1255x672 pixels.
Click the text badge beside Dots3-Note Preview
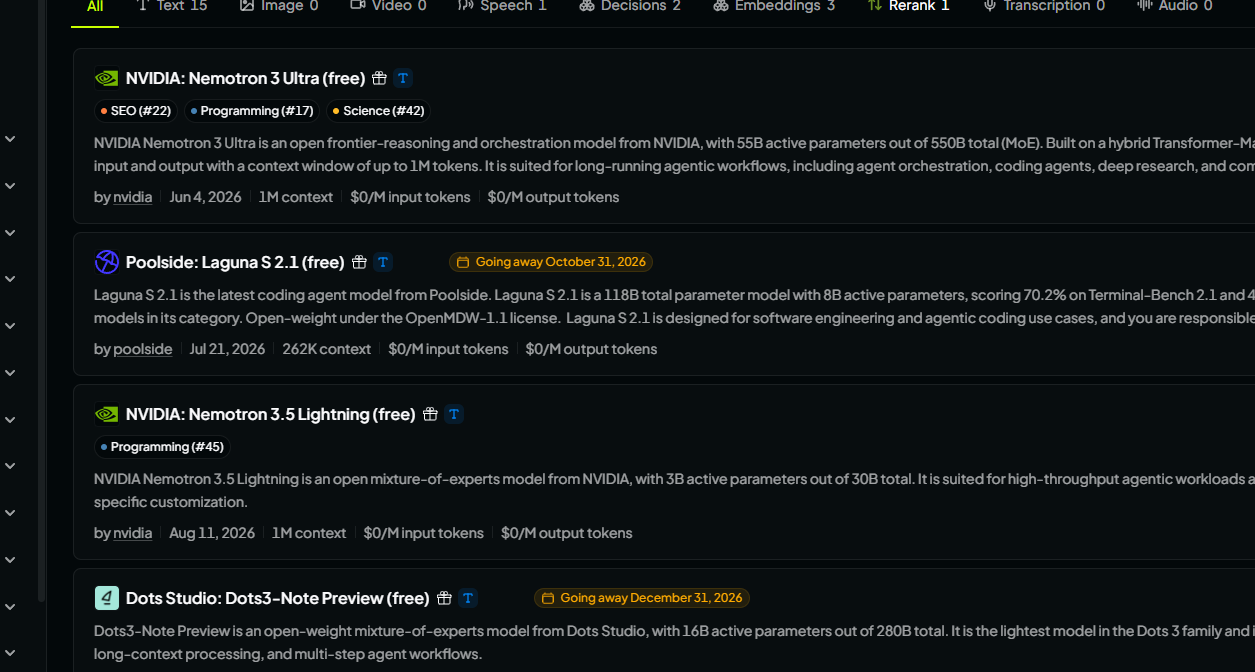(x=468, y=598)
